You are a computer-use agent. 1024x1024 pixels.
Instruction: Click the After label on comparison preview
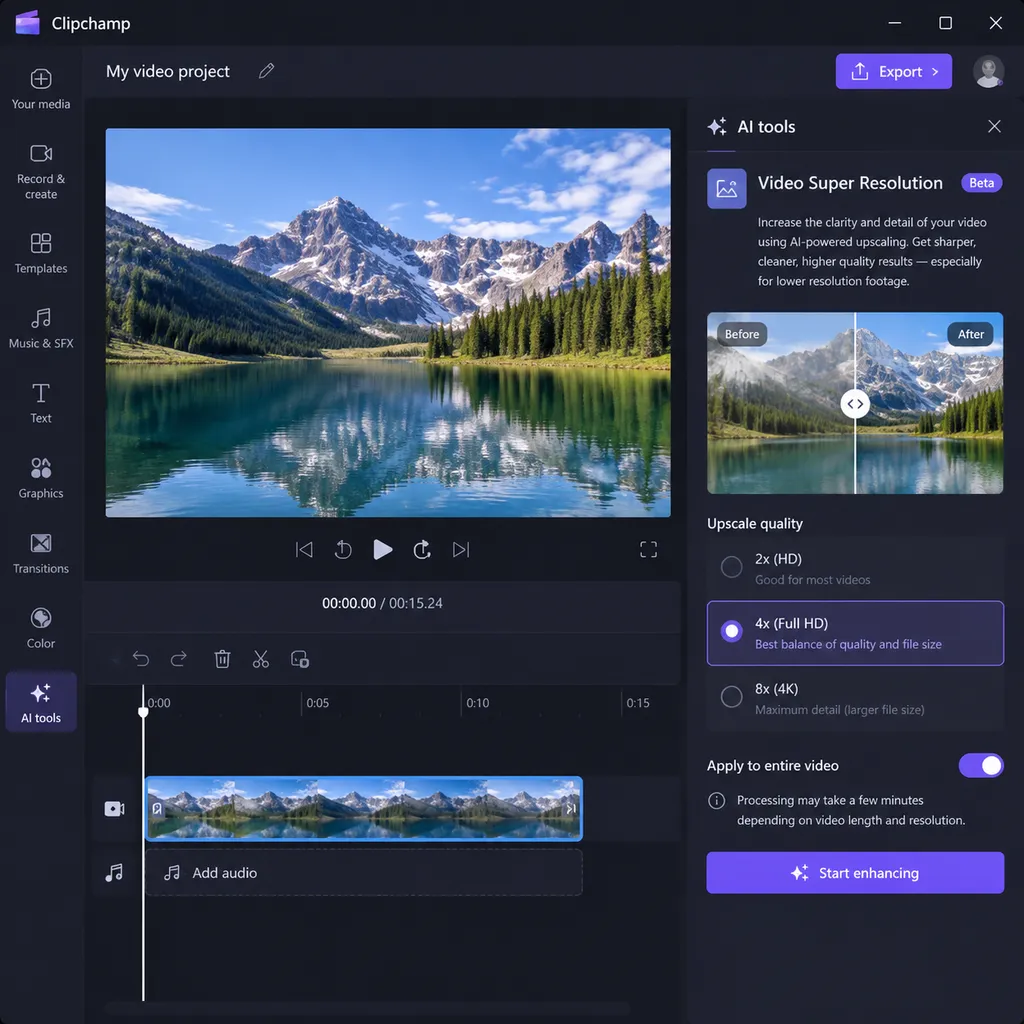tap(970, 334)
